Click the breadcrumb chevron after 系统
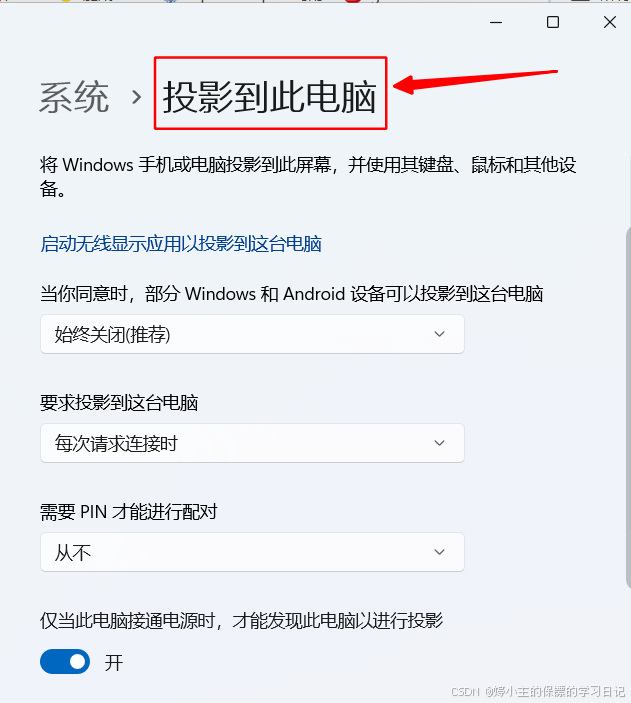 (136, 97)
